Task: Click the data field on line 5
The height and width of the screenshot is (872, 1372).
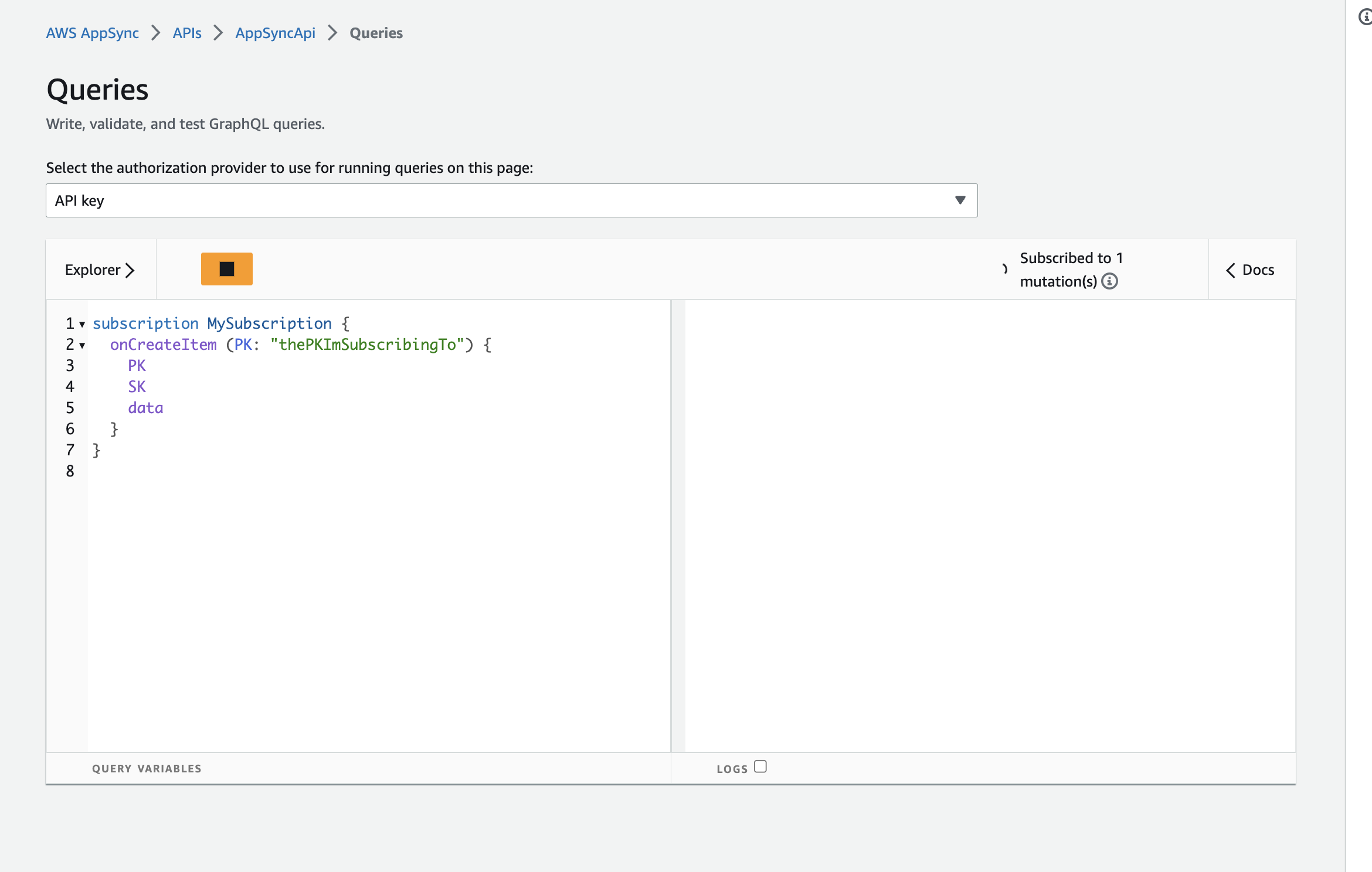Action: 145,408
